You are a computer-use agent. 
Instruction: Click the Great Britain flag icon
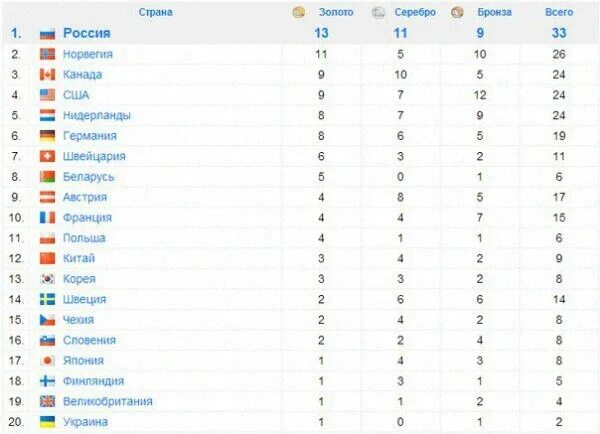pyautogui.click(x=47, y=401)
